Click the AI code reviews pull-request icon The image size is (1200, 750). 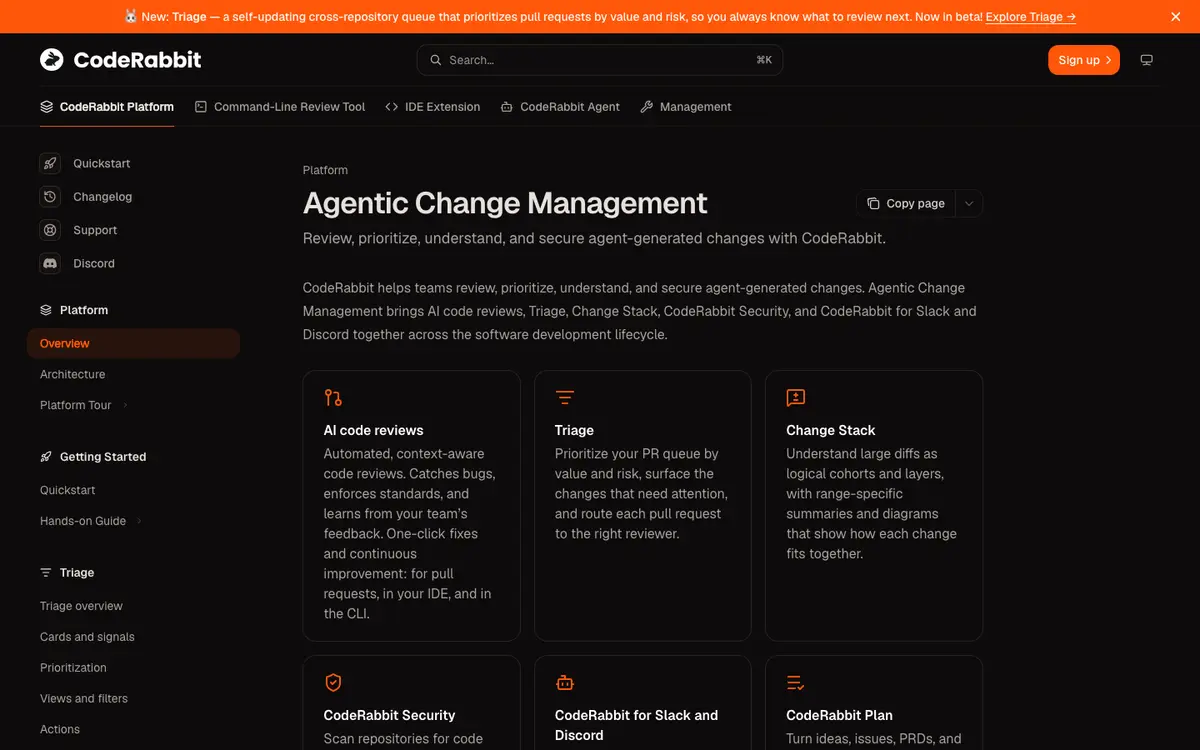click(333, 398)
